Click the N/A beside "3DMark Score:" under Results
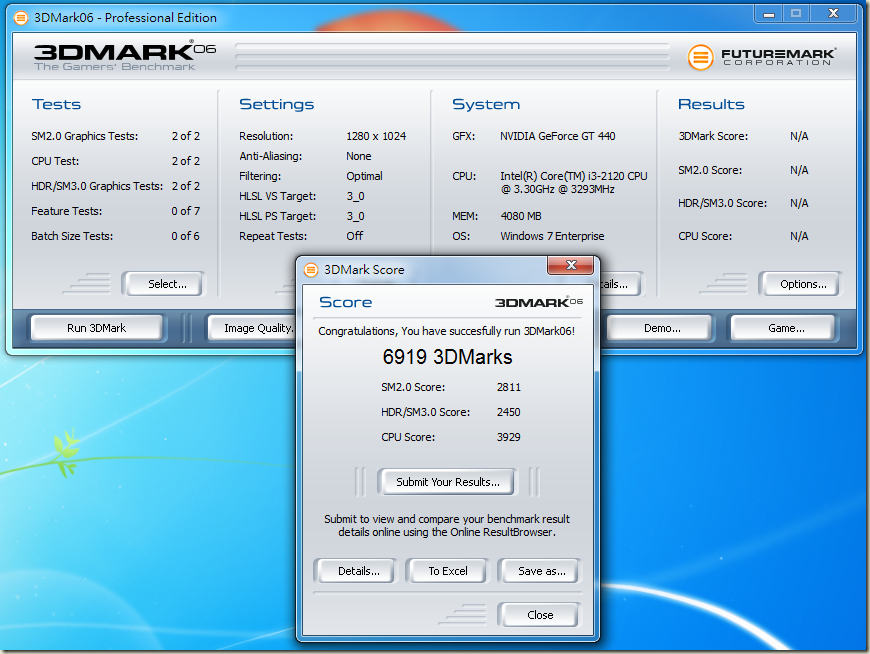The image size is (870, 654). click(x=799, y=136)
